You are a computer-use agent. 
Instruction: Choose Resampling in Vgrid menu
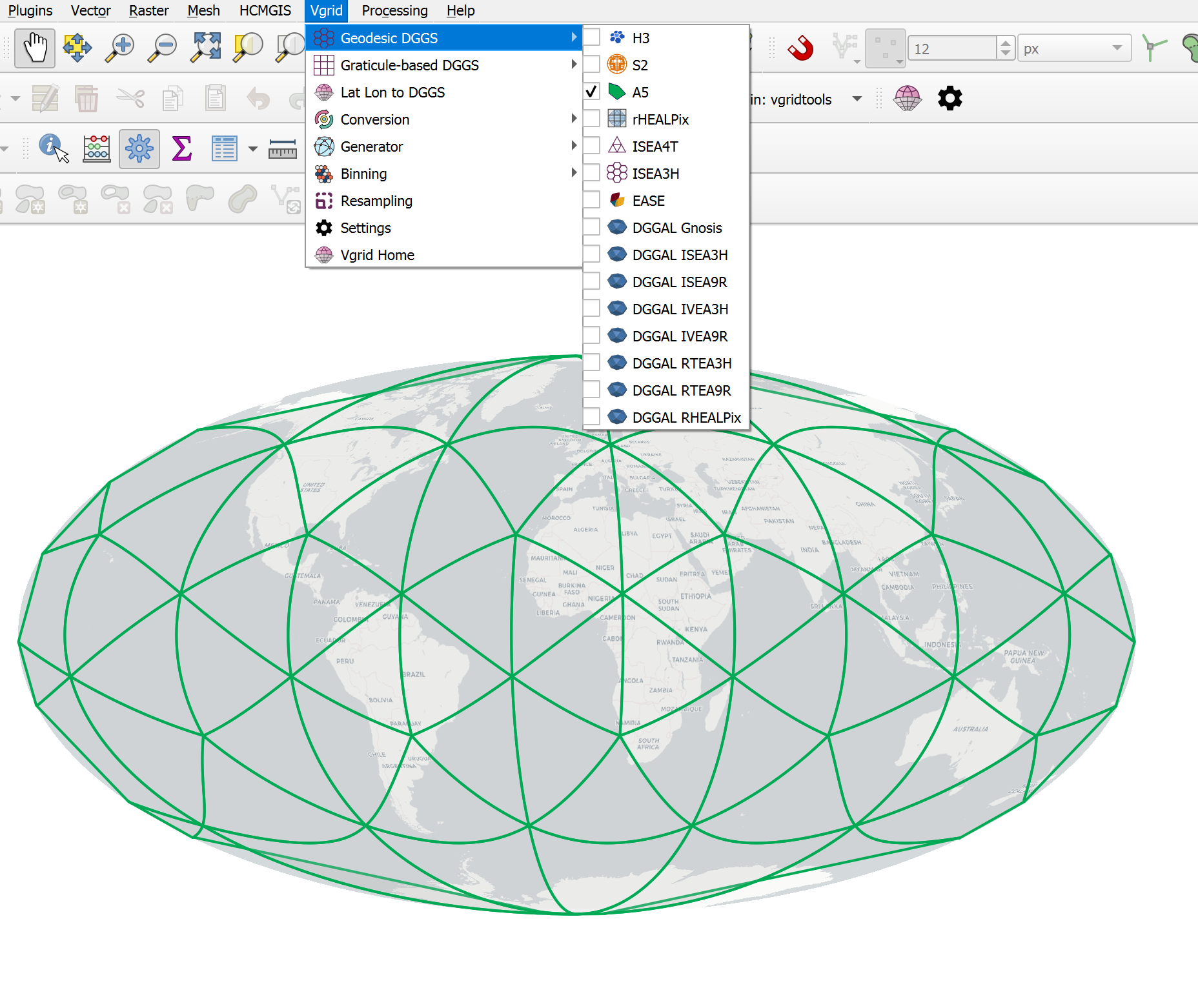click(x=444, y=201)
